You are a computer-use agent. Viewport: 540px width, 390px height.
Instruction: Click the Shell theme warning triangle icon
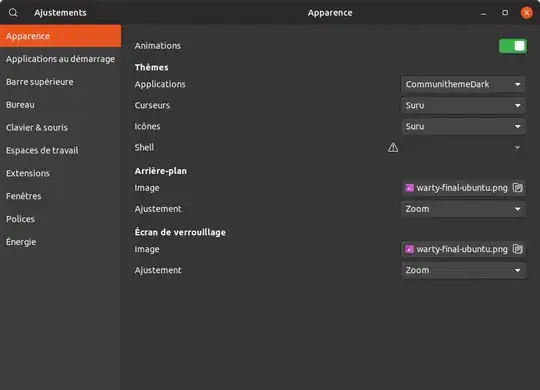coord(393,147)
